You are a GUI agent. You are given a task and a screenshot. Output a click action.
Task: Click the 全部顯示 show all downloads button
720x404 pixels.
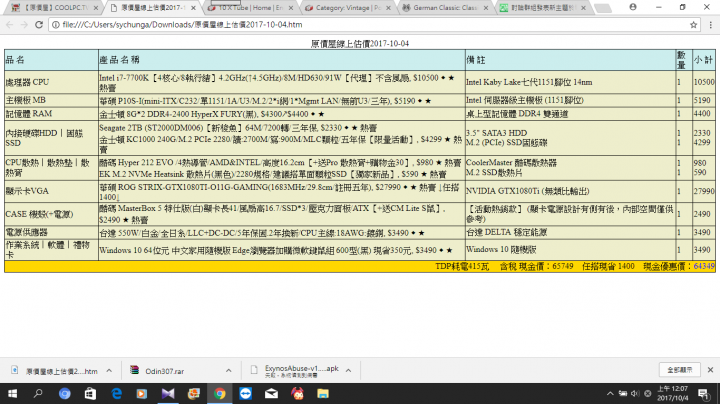[680, 370]
